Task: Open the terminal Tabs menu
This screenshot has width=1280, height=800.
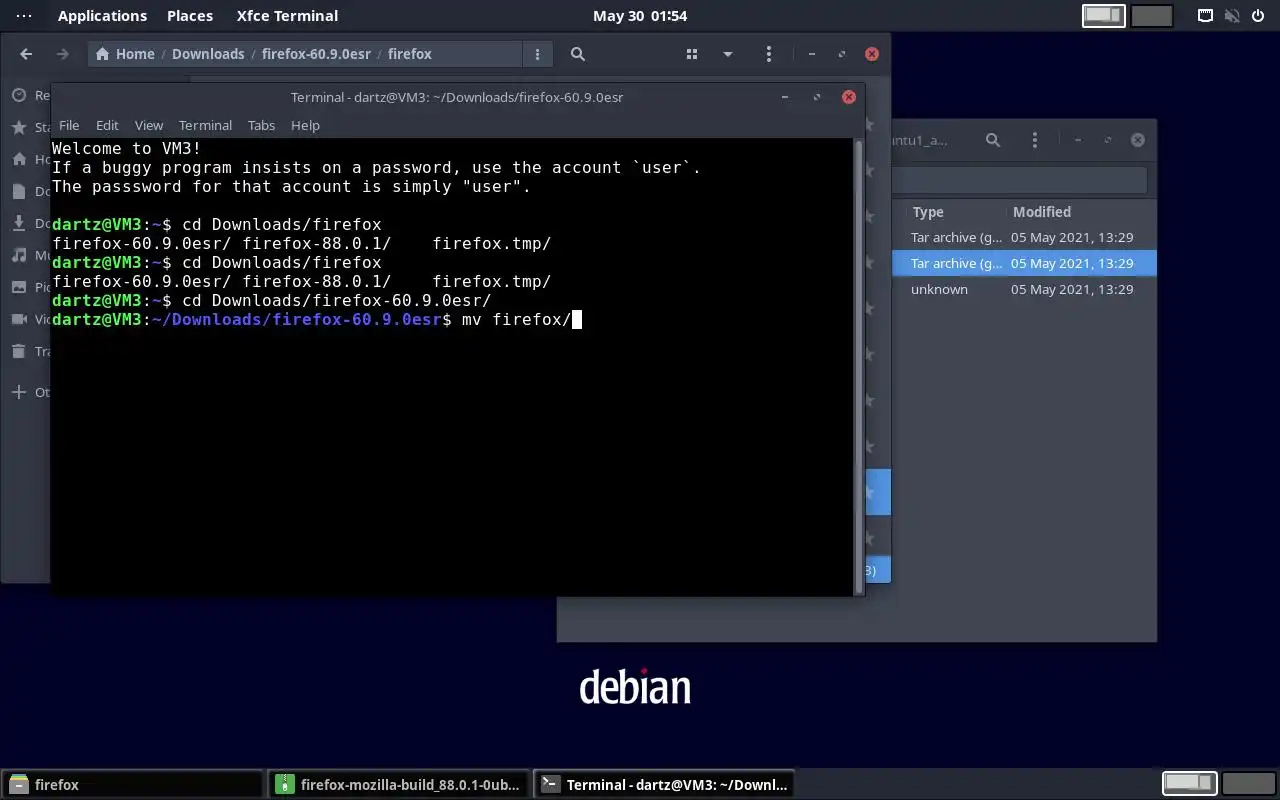Action: coord(261,125)
